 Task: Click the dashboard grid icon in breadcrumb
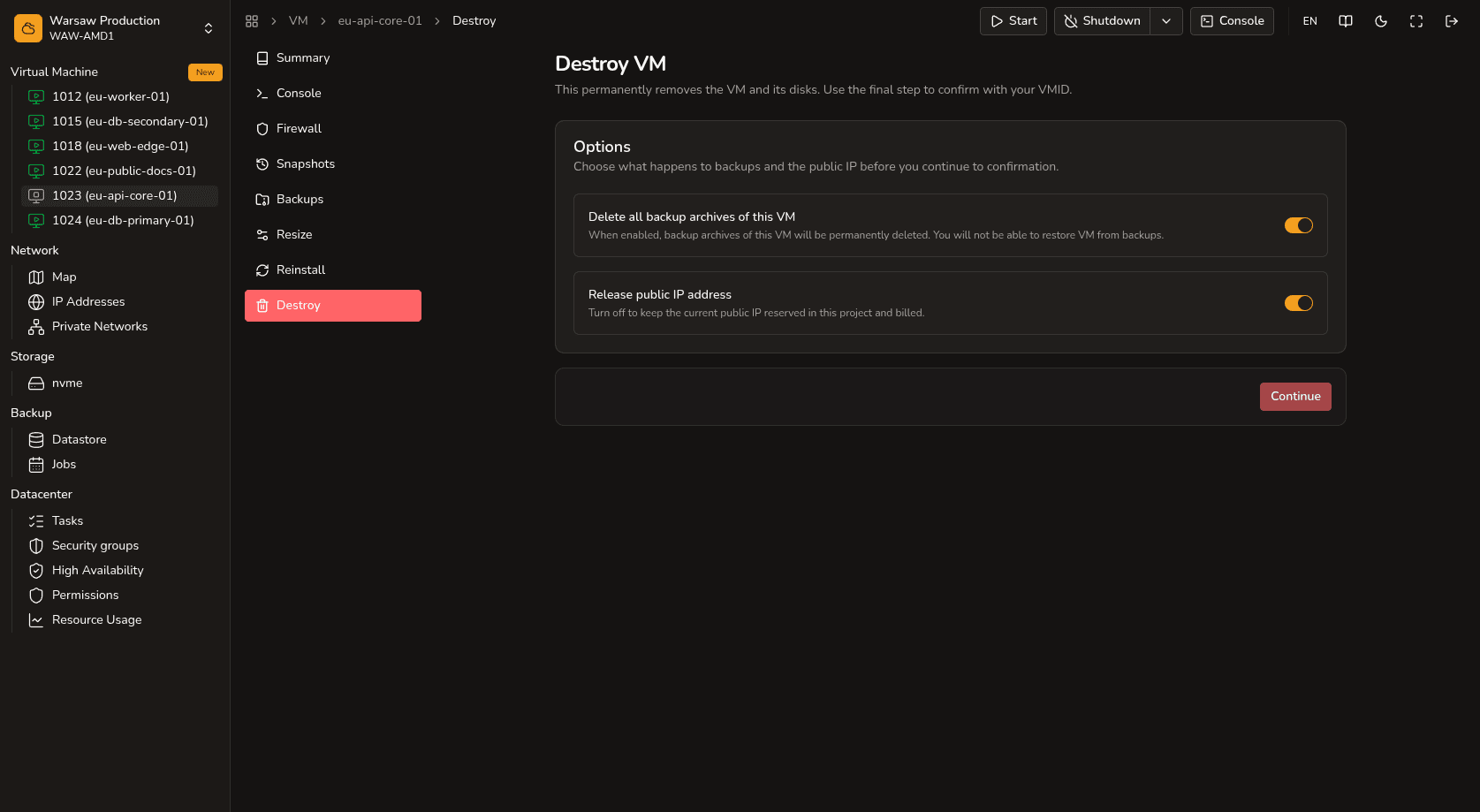click(252, 21)
